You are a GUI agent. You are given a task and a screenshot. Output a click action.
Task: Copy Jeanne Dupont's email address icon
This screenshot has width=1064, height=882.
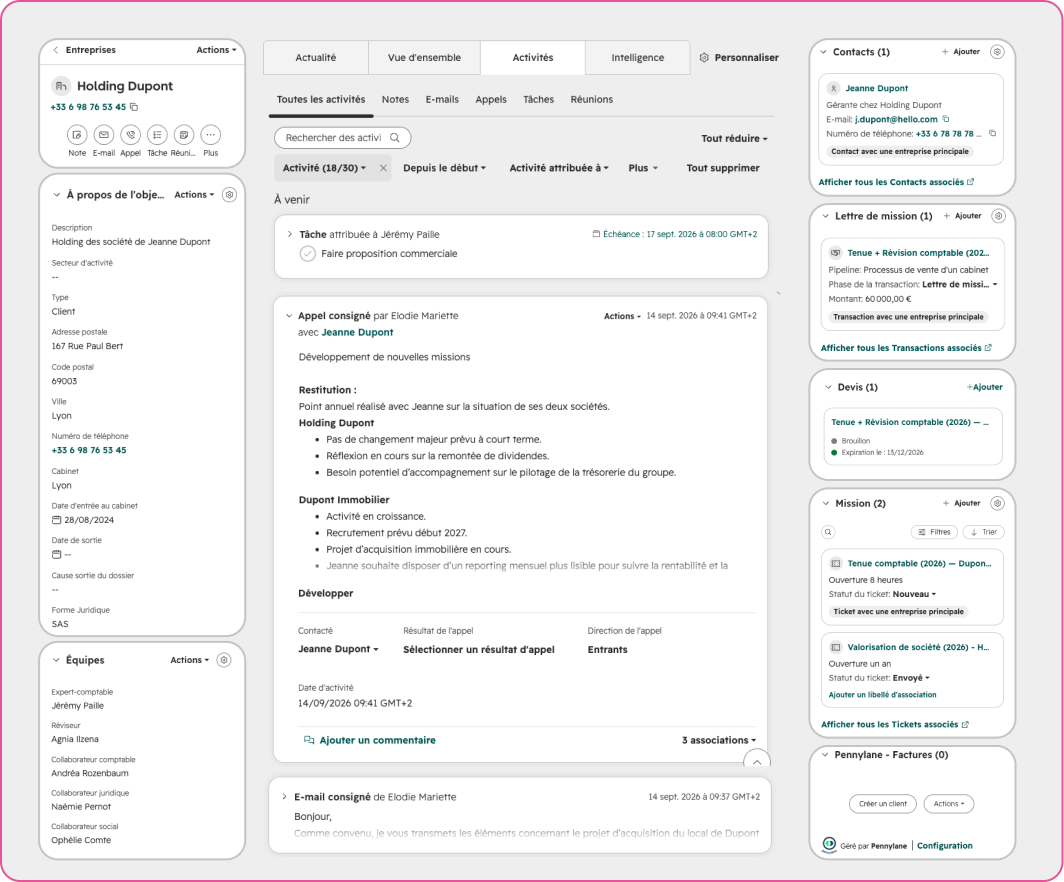[x=946, y=119]
